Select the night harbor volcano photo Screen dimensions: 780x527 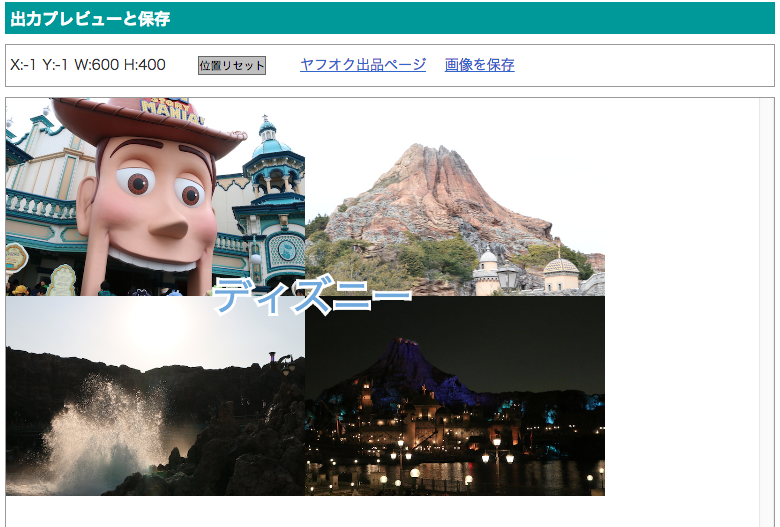coord(455,396)
